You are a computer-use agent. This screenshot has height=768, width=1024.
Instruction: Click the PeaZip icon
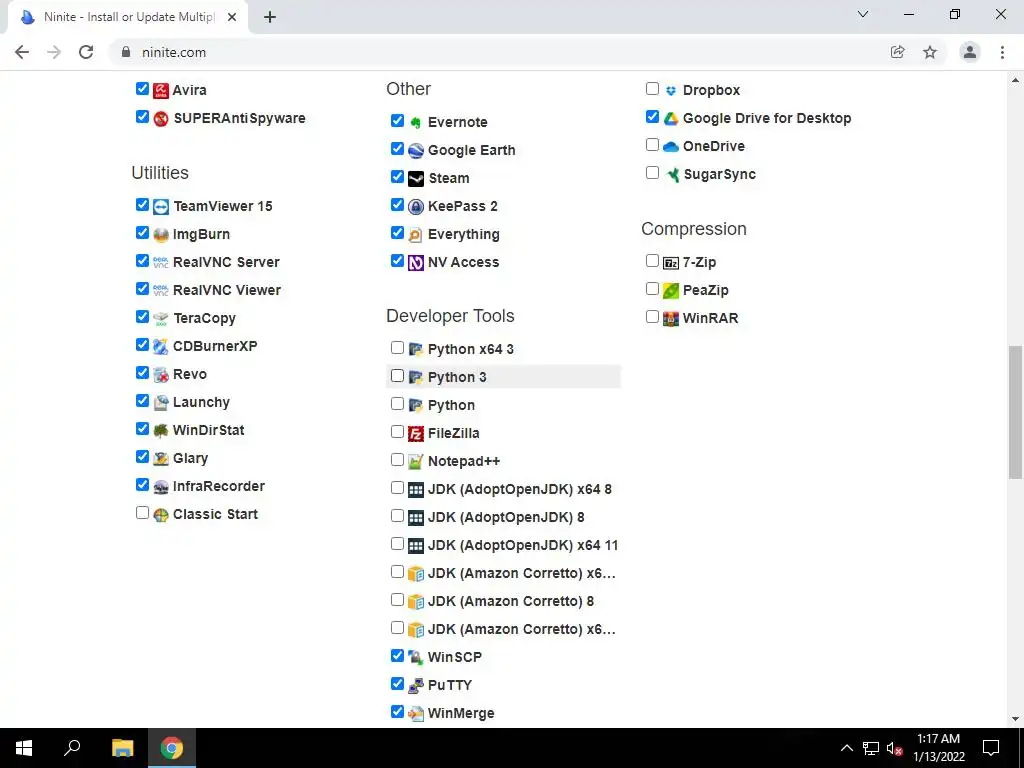(671, 291)
